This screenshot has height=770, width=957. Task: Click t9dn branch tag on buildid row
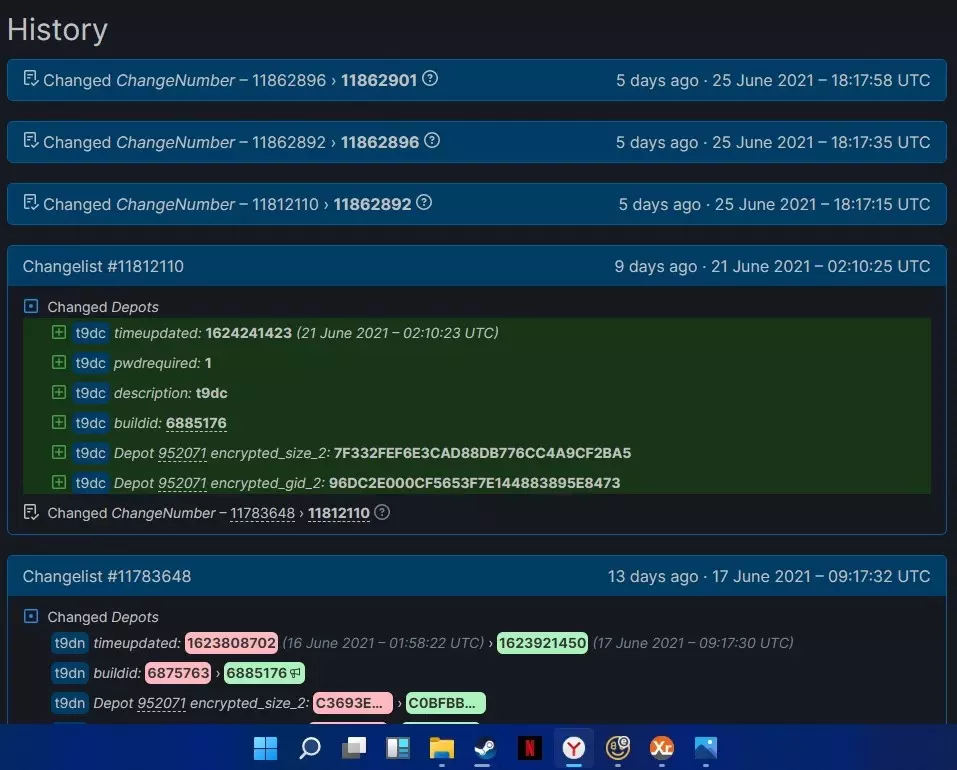[70, 673]
